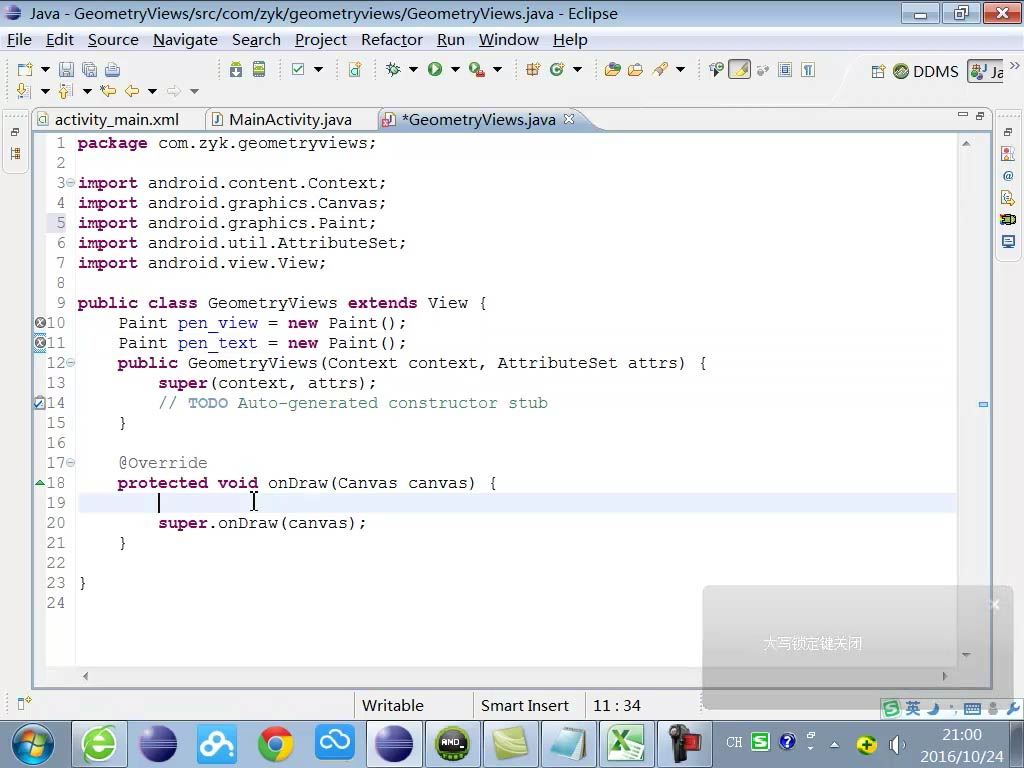Click the task marker on line 14
The width and height of the screenshot is (1024, 768).
(x=39, y=403)
